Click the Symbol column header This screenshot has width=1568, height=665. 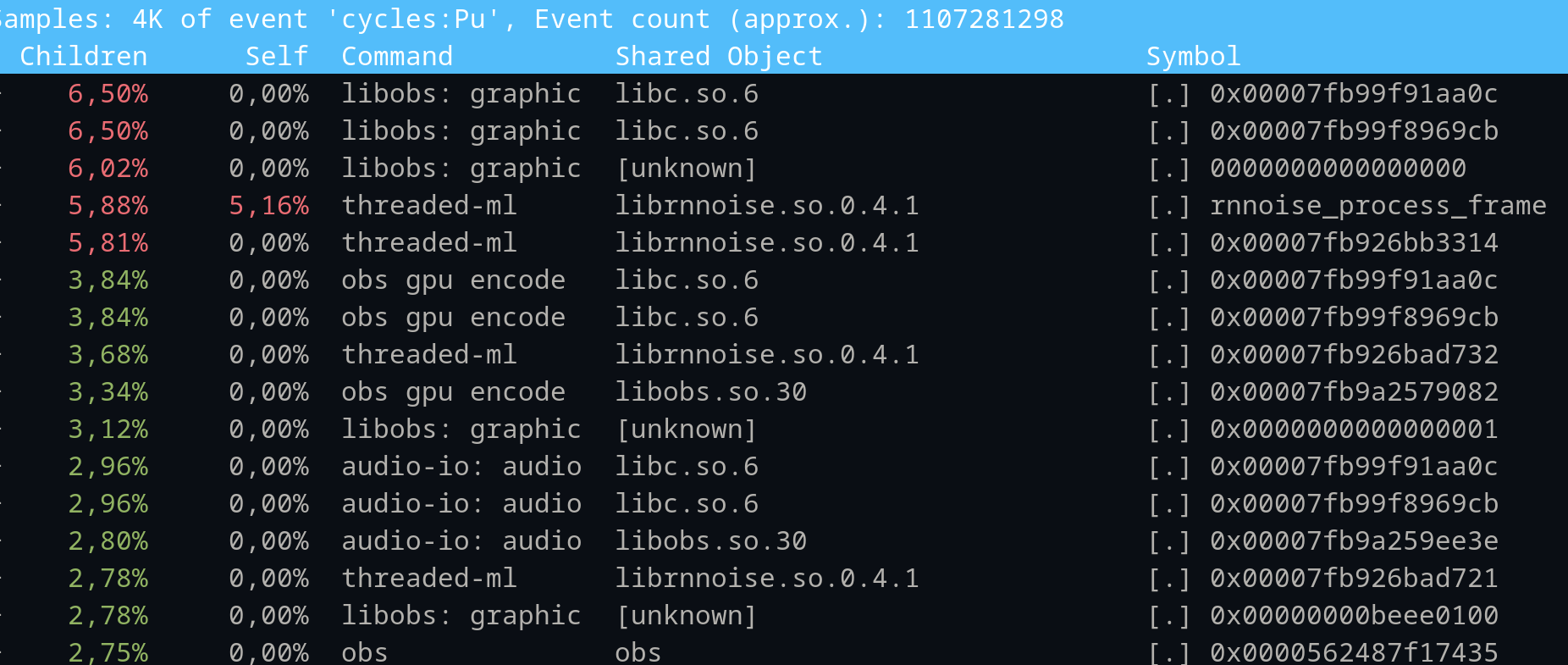coord(1194,56)
